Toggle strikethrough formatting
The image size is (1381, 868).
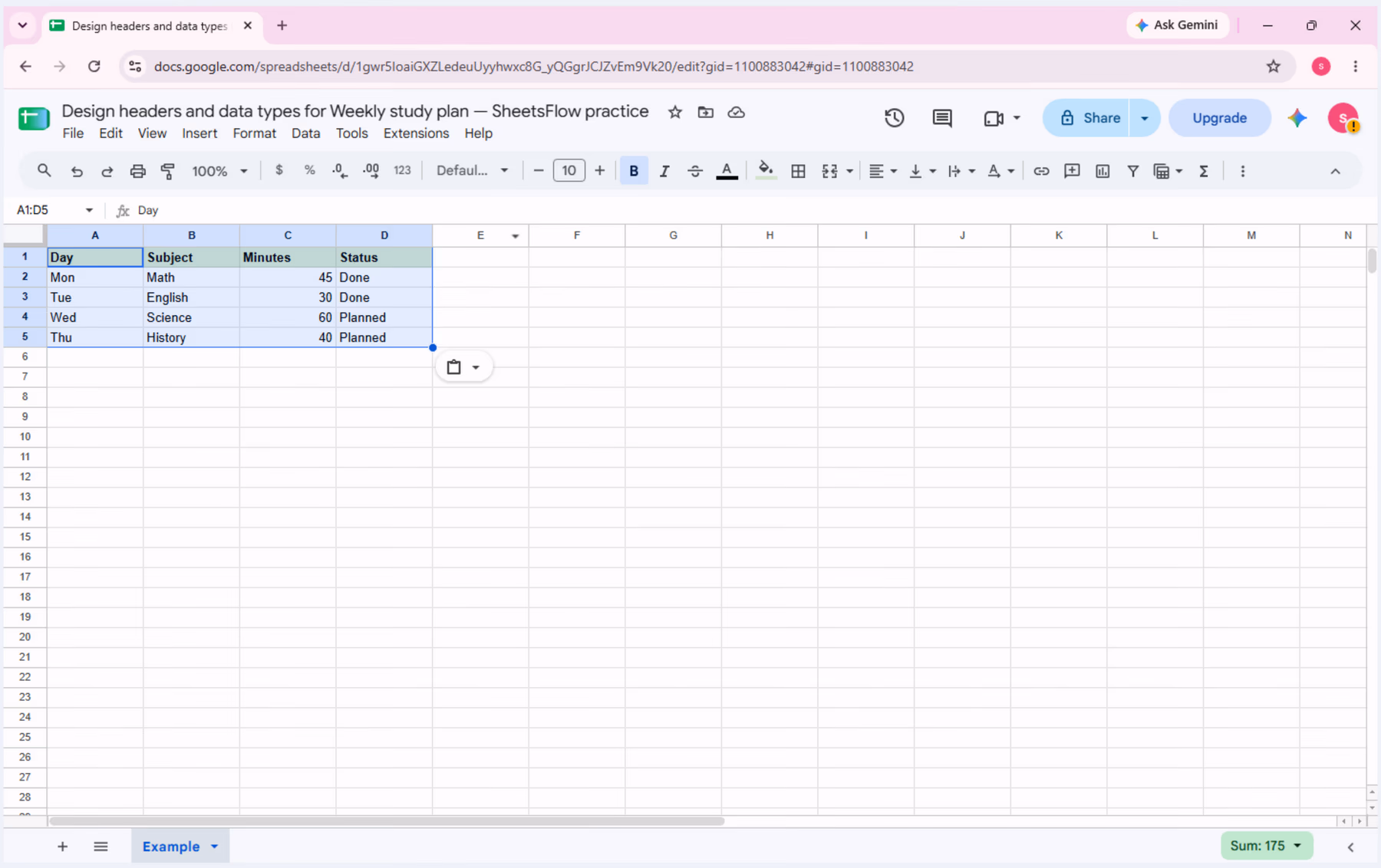tap(695, 171)
